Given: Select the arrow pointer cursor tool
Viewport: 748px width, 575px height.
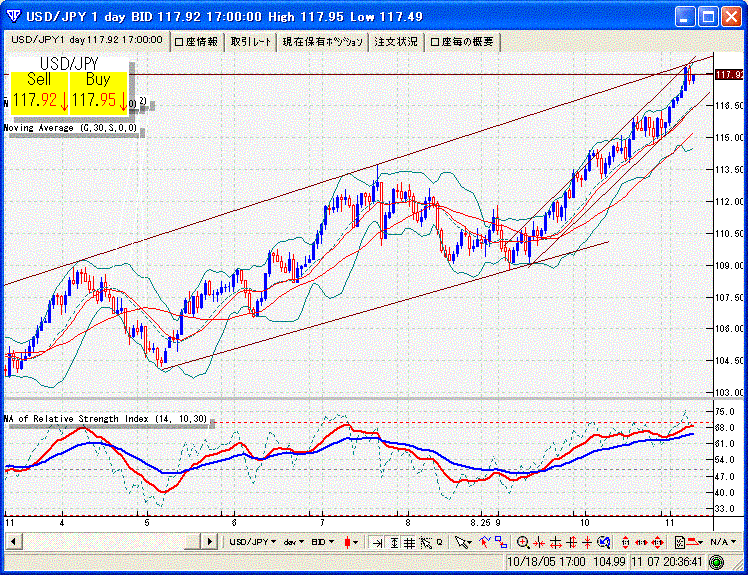Looking at the screenshot, I should click(x=462, y=542).
